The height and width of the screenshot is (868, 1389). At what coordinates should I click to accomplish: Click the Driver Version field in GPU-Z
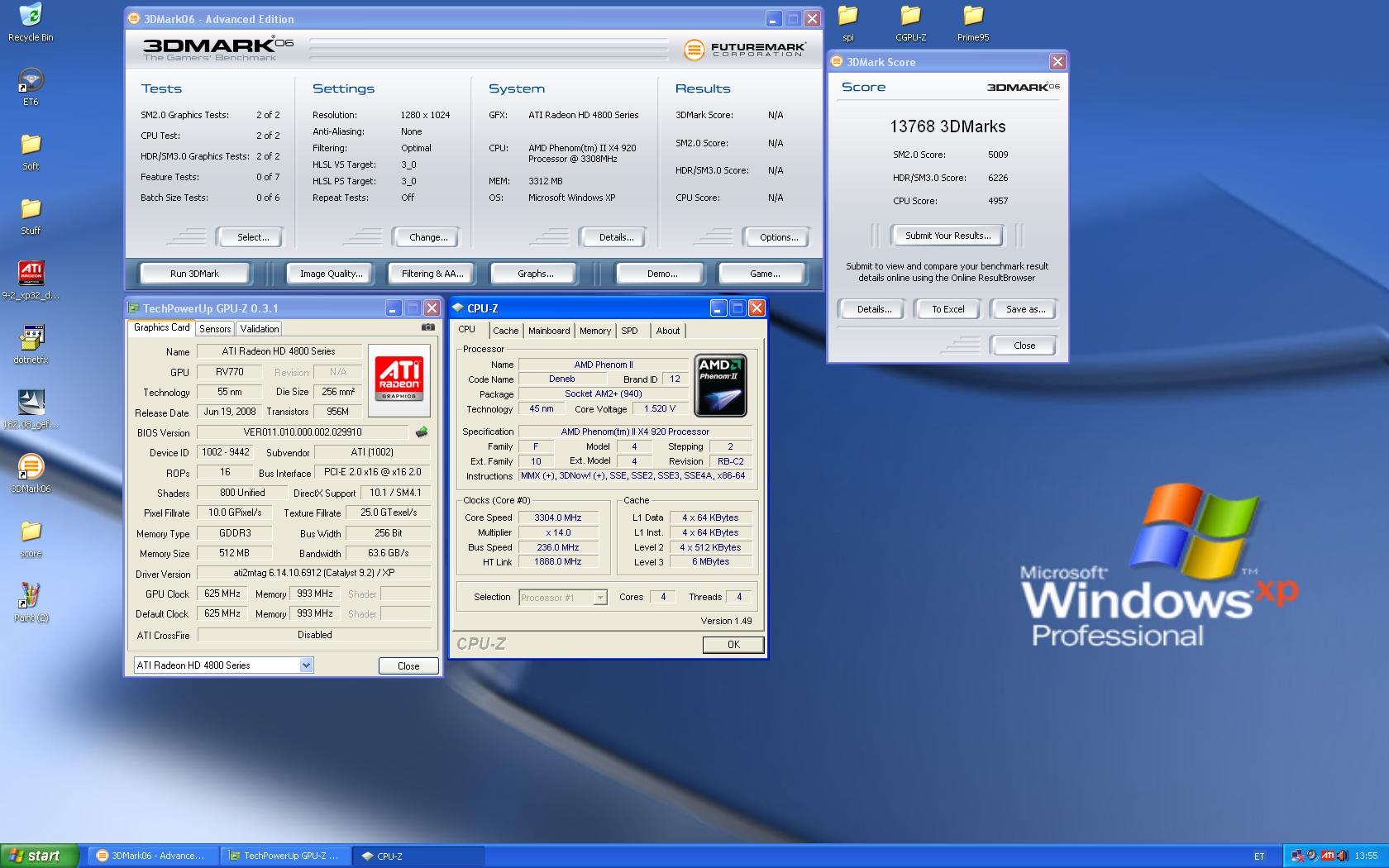tap(314, 573)
